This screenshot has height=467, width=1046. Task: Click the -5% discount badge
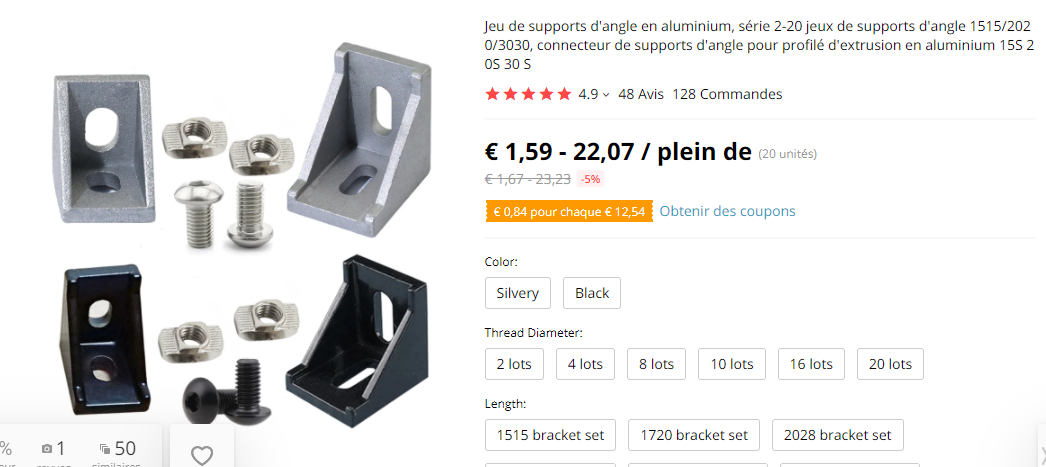pyautogui.click(x=590, y=179)
